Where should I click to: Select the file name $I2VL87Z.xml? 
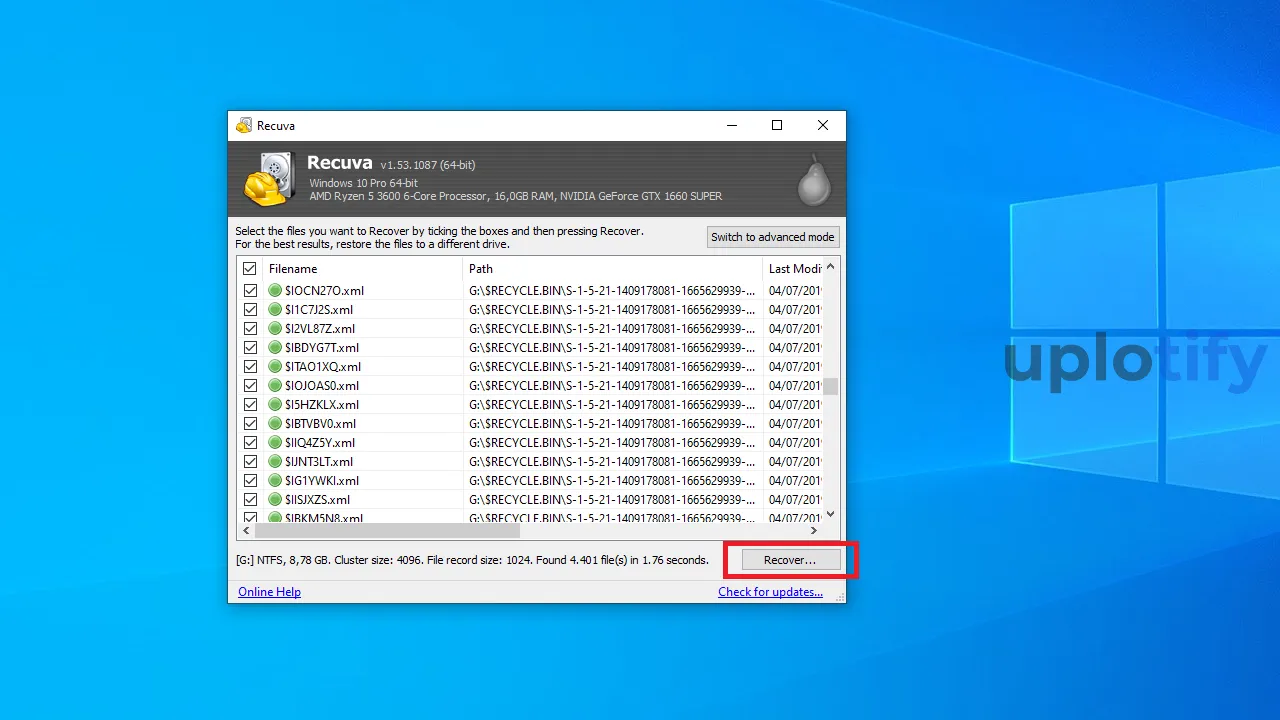320,329
